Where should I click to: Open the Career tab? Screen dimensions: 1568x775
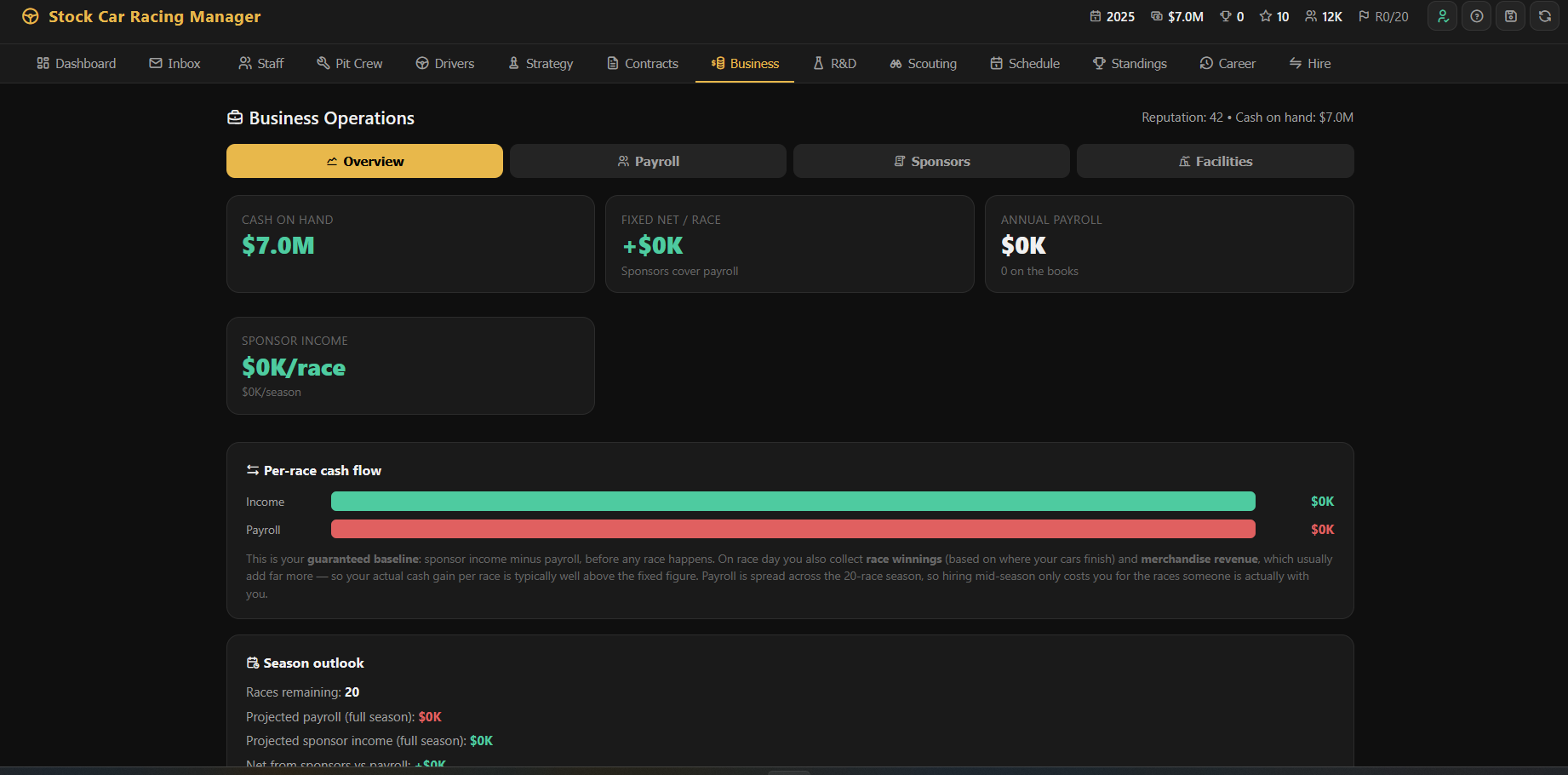1228,64
